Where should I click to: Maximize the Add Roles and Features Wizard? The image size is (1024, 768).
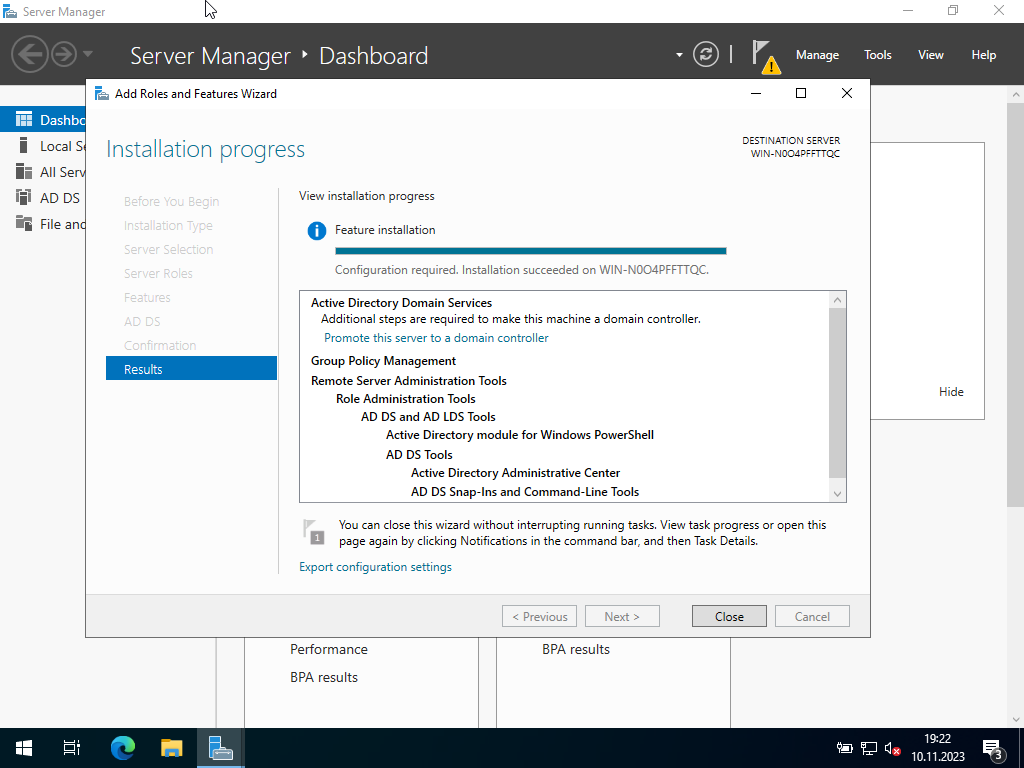pyautogui.click(x=801, y=93)
